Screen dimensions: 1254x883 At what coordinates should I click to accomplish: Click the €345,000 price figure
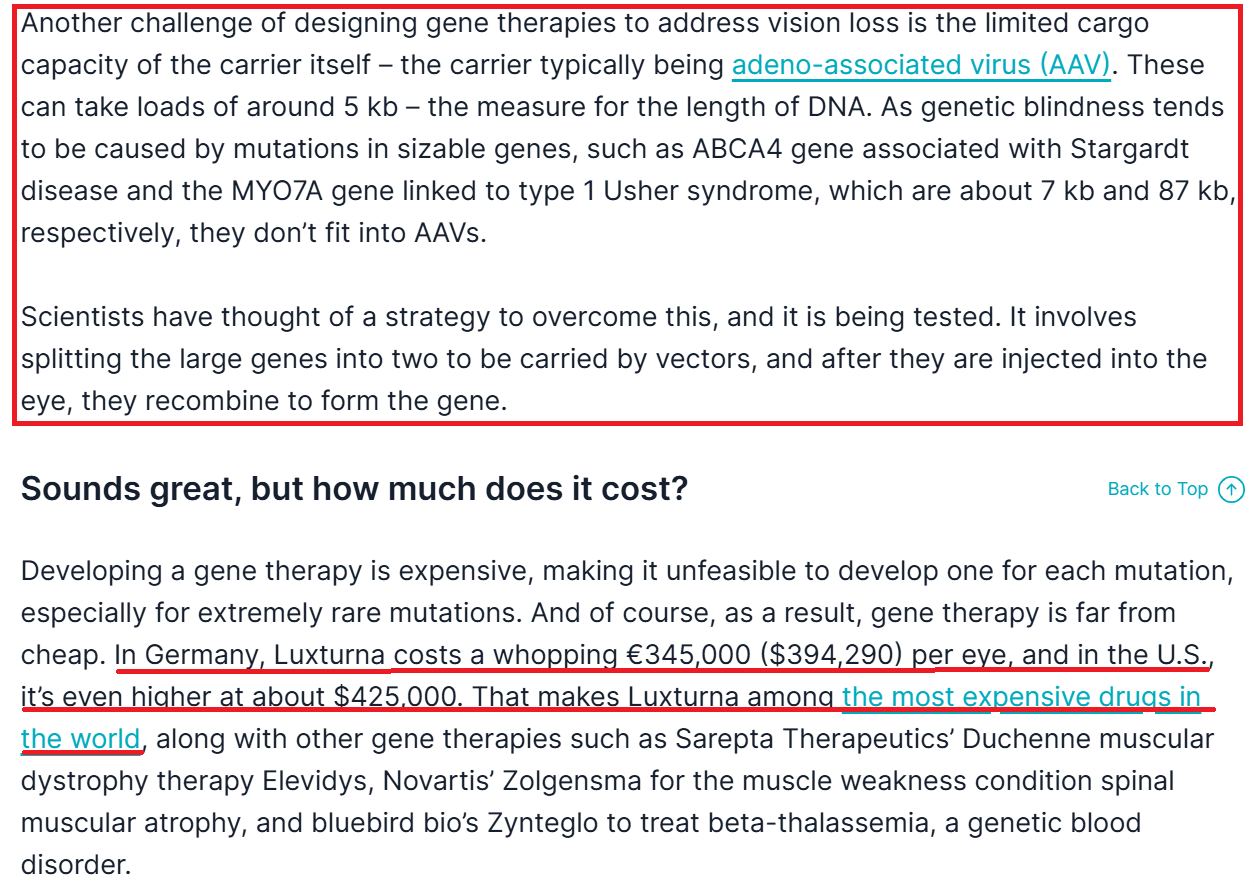tap(688, 655)
